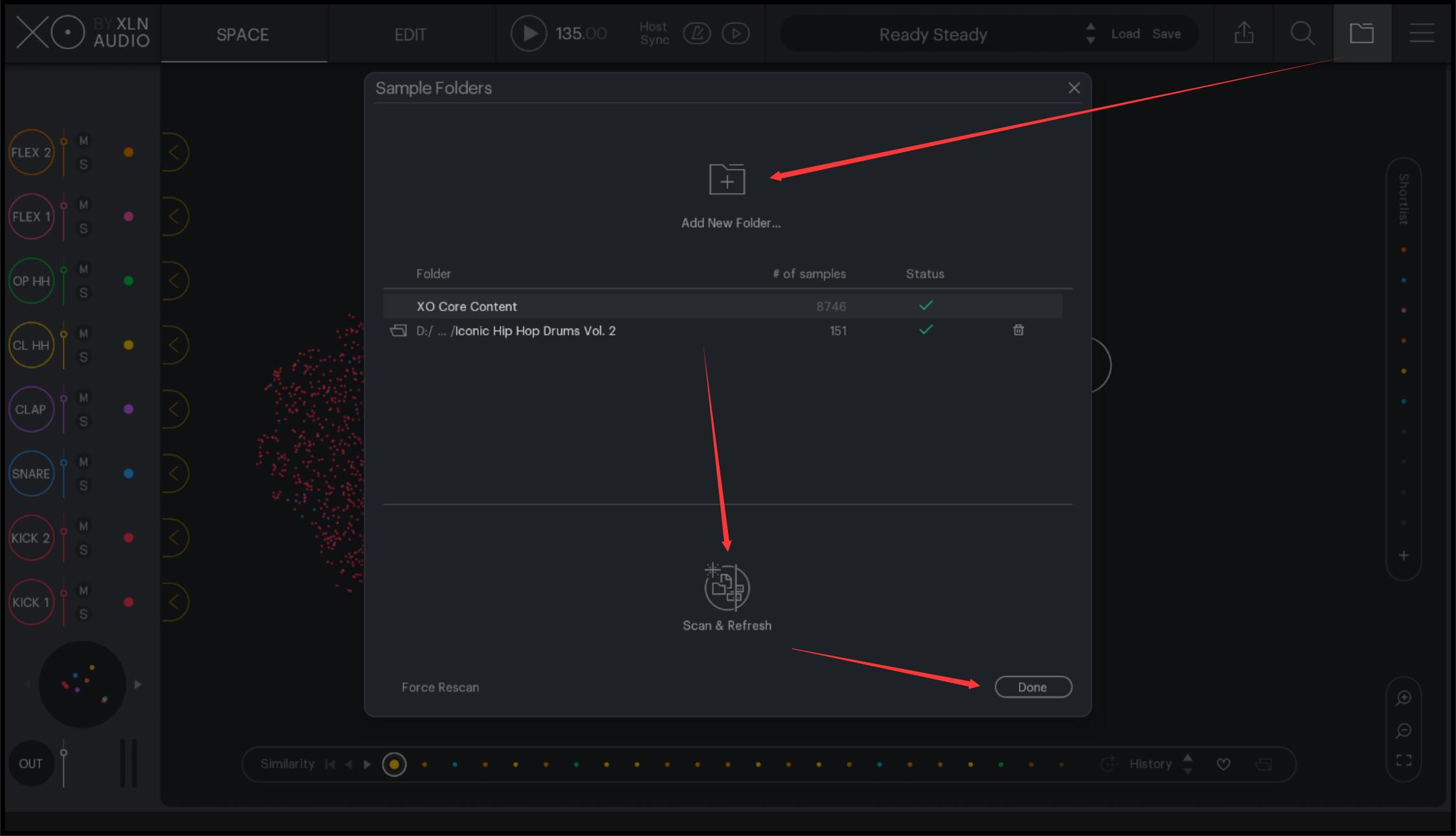Image resolution: width=1456 pixels, height=836 pixels.
Task: Switch to the EDIT tab
Action: (410, 34)
